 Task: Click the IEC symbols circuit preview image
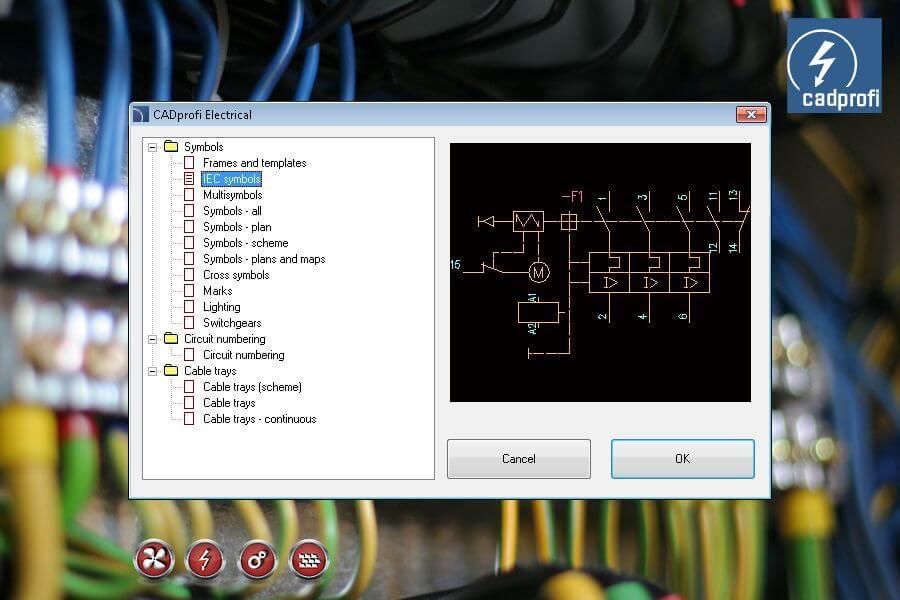tap(600, 272)
